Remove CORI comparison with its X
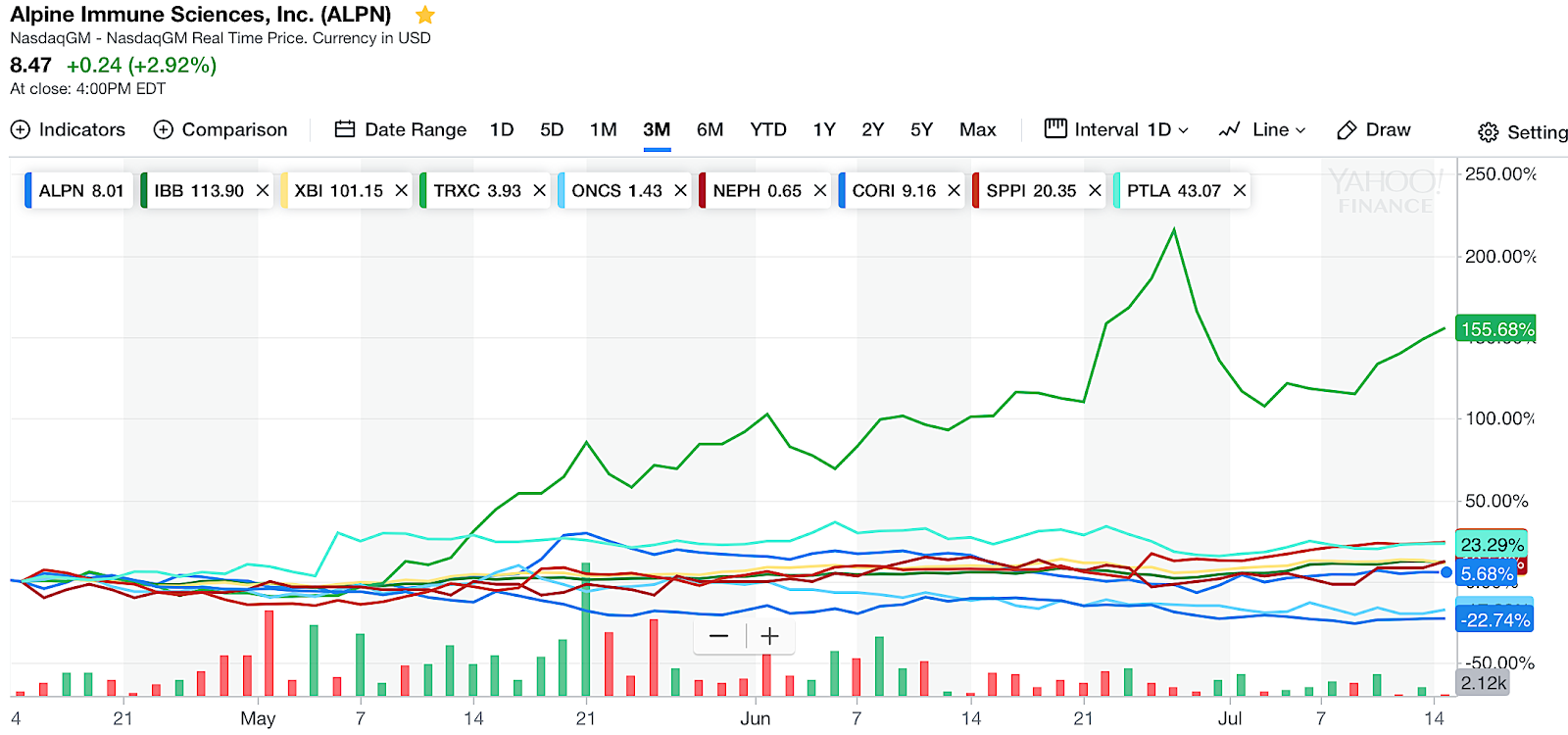Image resolution: width=1568 pixels, height=735 pixels. coord(954,190)
